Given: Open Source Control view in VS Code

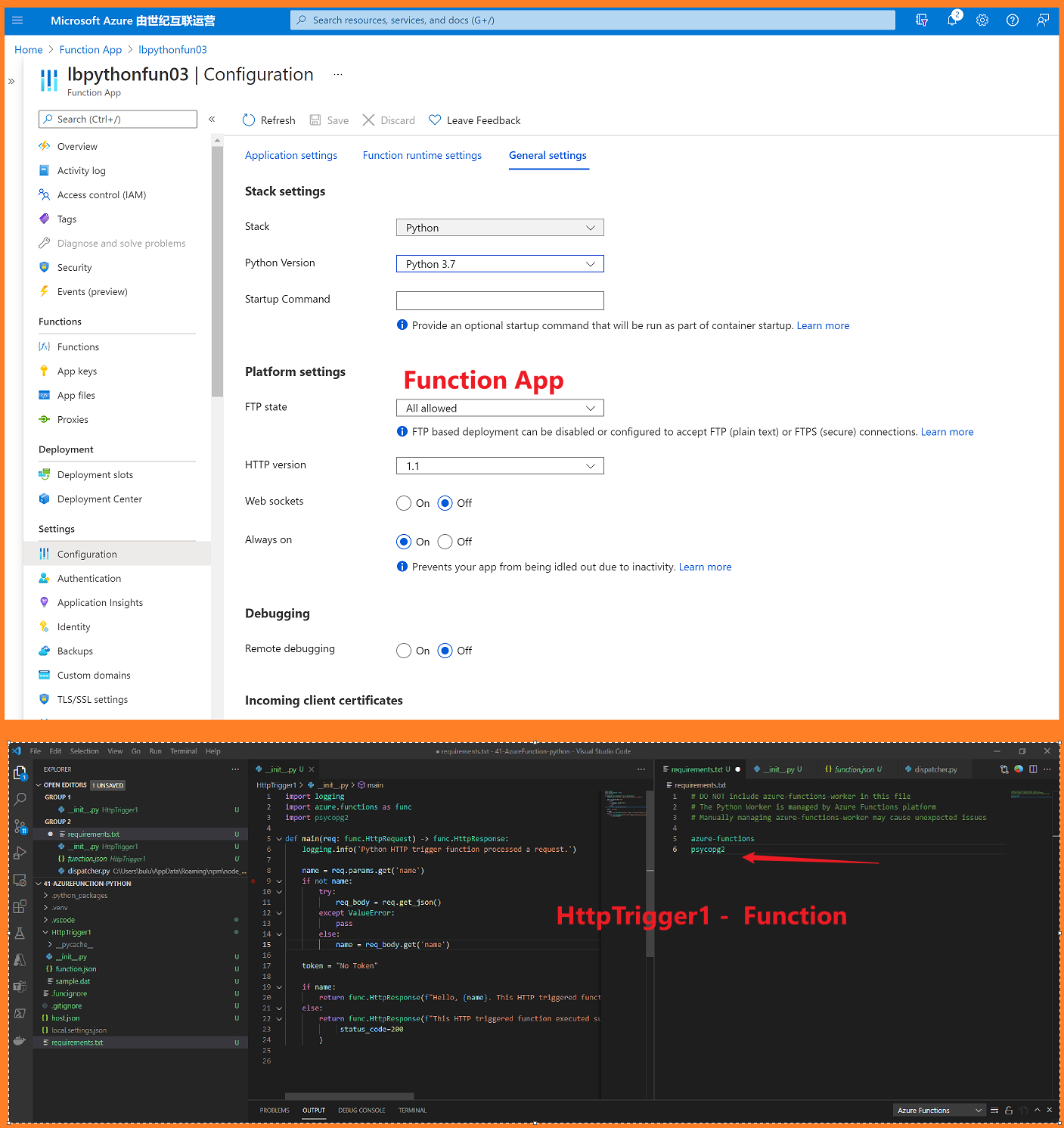Looking at the screenshot, I should pos(20,825).
